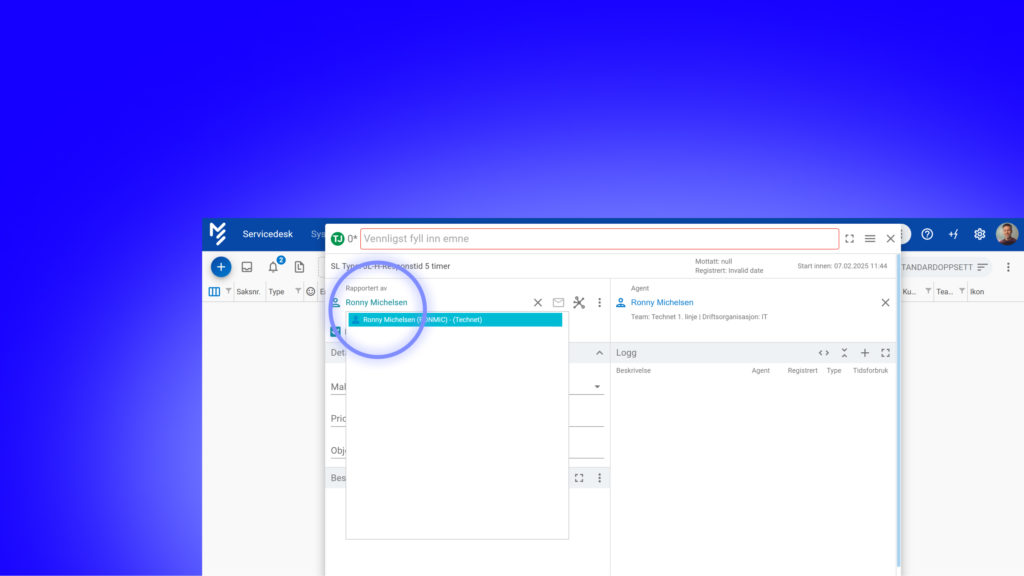
Task: Open notifications bell with badge
Action: pos(274,266)
